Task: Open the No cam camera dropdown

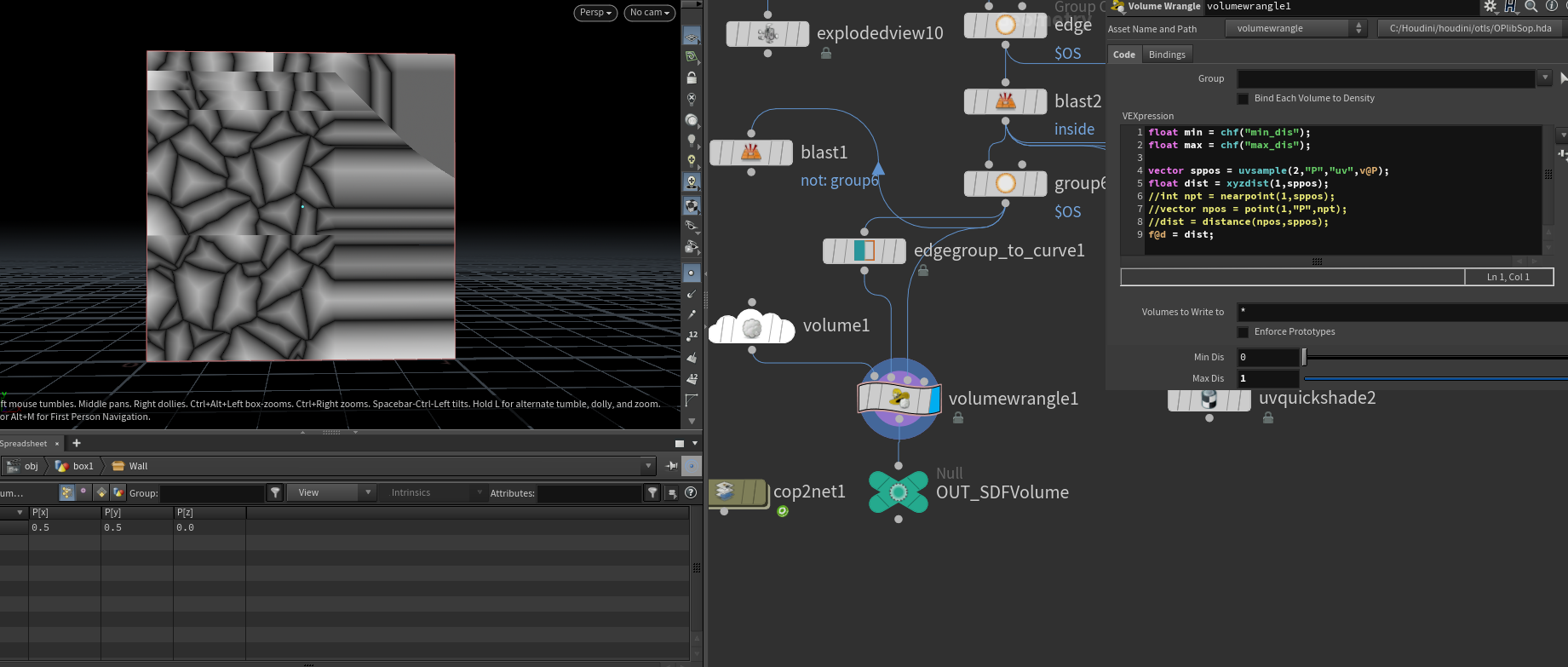Action: [650, 13]
